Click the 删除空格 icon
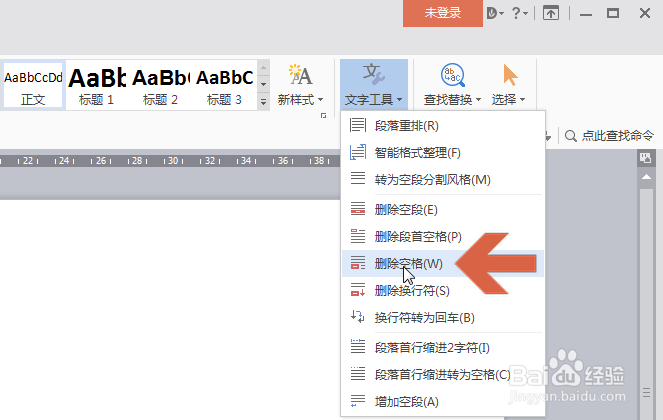Image resolution: width=663 pixels, height=420 pixels. pyautogui.click(x=358, y=263)
